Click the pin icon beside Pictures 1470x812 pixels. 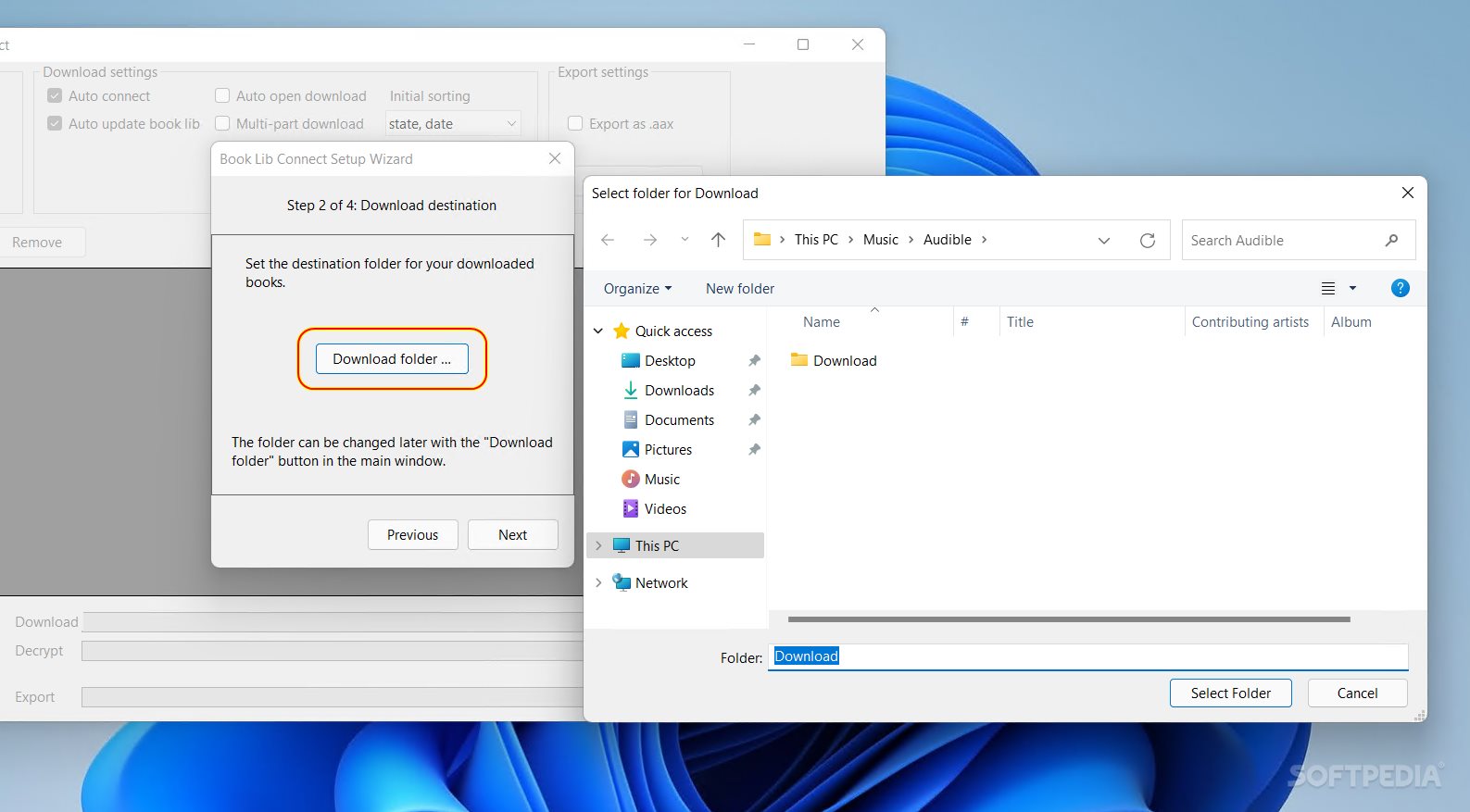click(x=754, y=449)
